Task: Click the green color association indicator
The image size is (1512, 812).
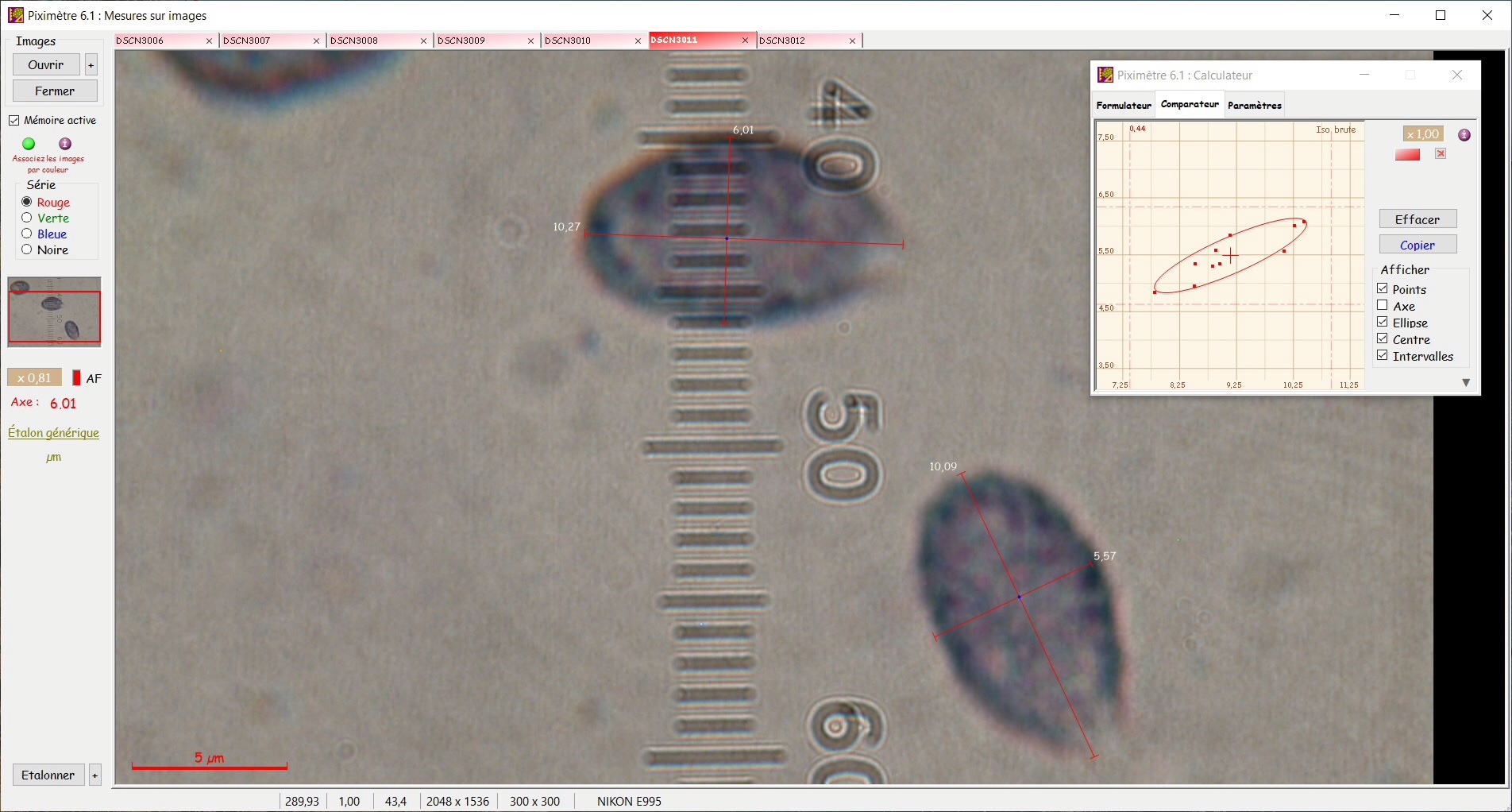Action: (x=29, y=144)
